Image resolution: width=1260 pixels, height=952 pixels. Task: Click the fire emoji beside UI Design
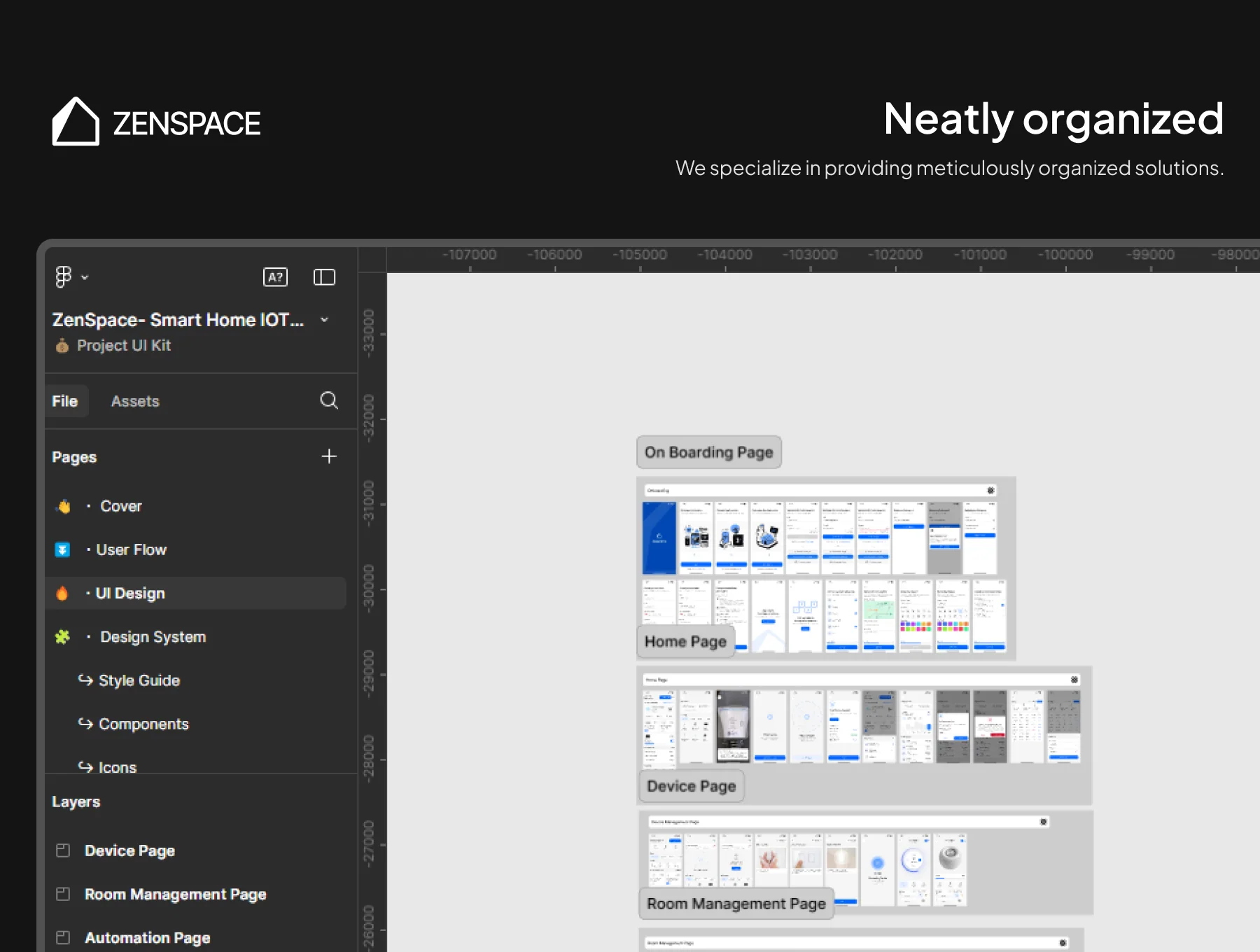tap(62, 593)
